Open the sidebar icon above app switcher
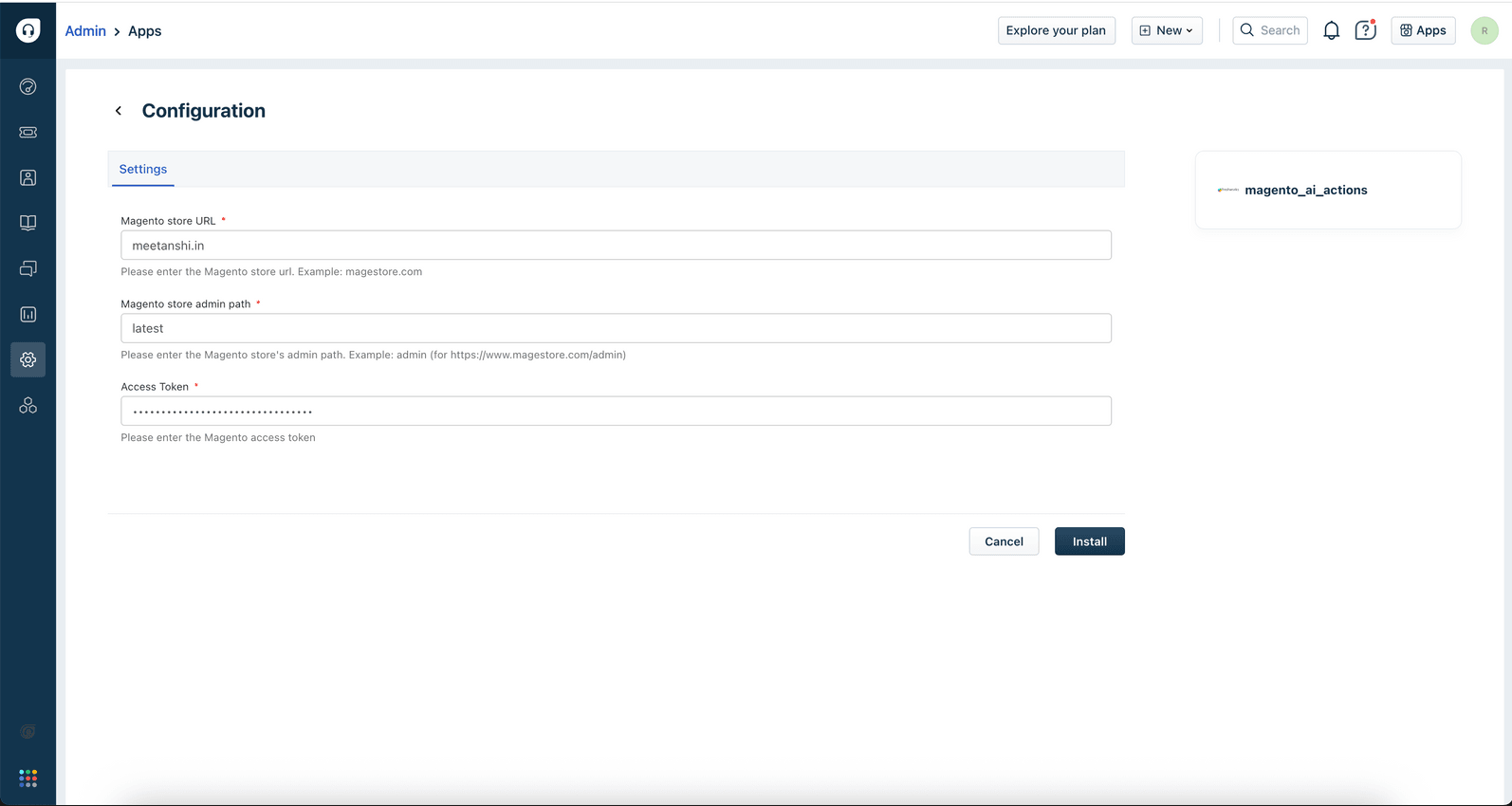The width and height of the screenshot is (1512, 806). pyautogui.click(x=28, y=732)
